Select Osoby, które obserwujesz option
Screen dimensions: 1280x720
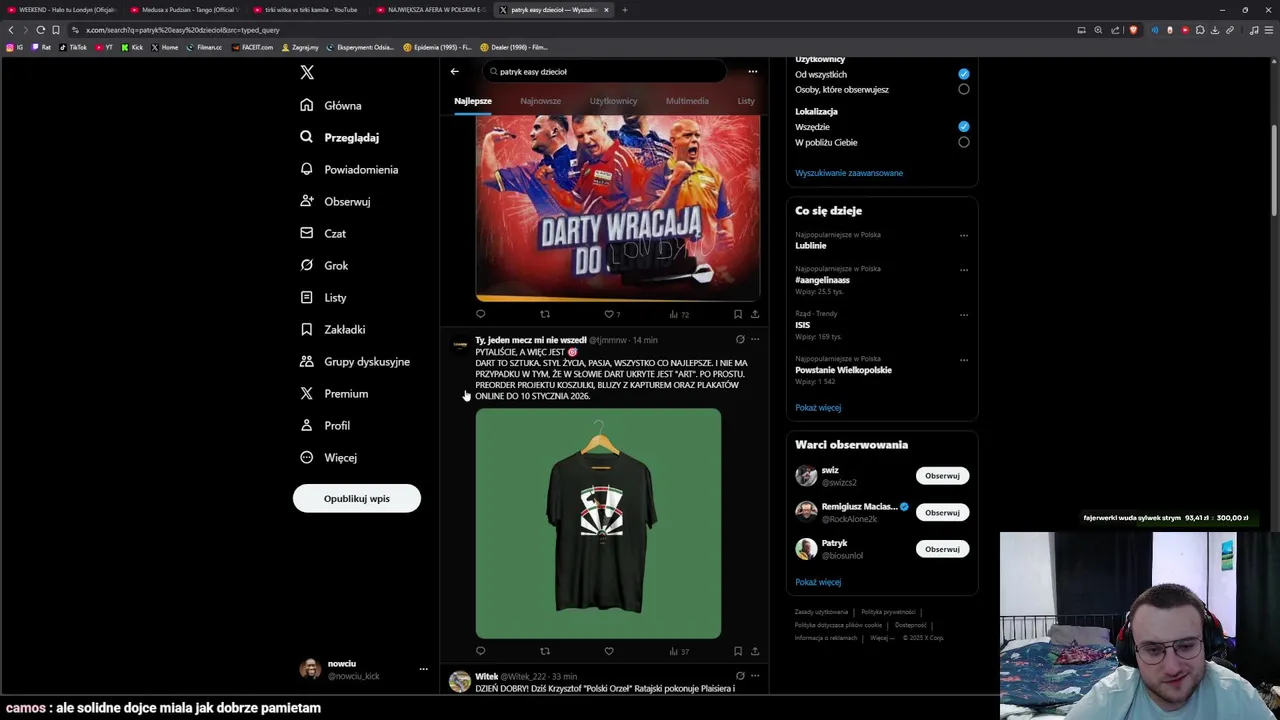pyautogui.click(x=964, y=89)
